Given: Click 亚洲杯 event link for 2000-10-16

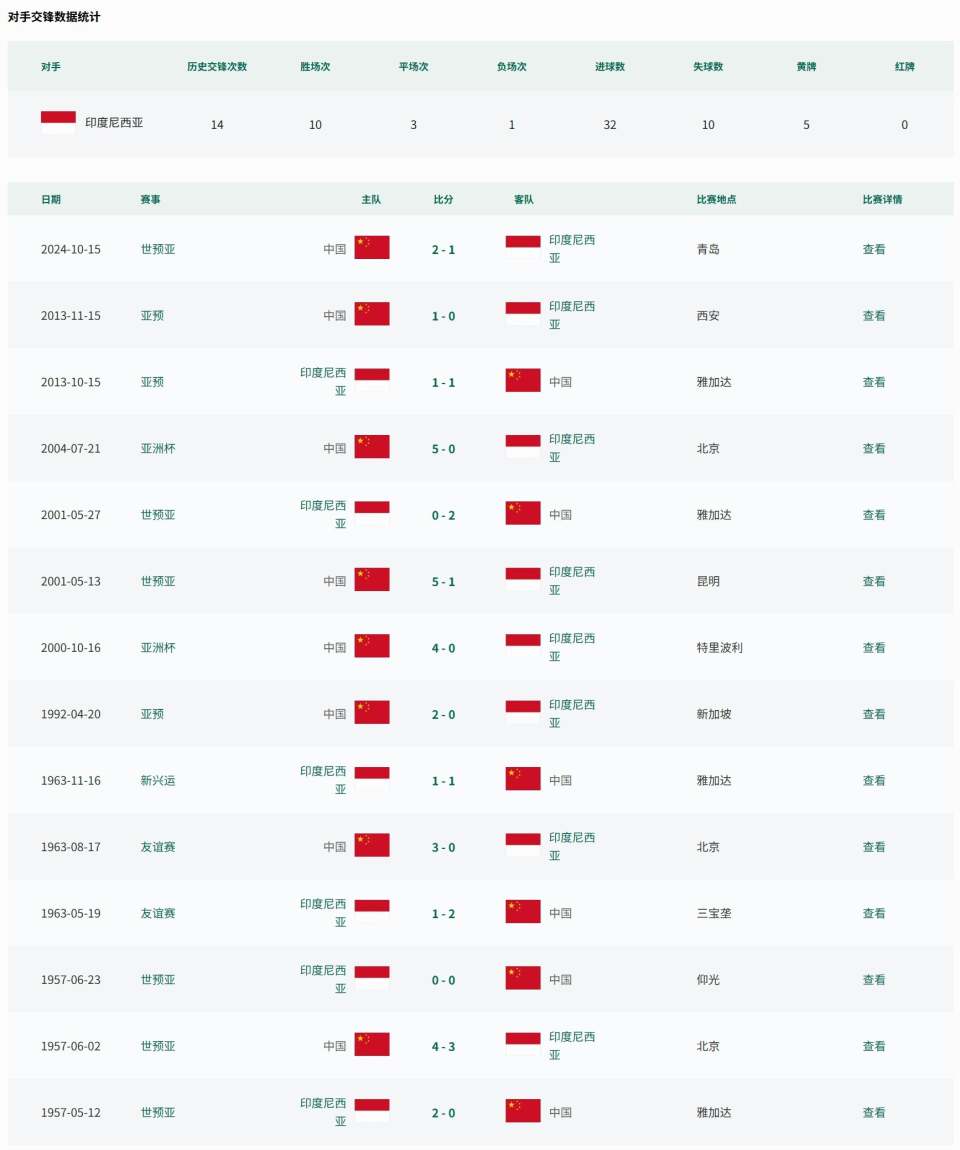Looking at the screenshot, I should coord(158,647).
